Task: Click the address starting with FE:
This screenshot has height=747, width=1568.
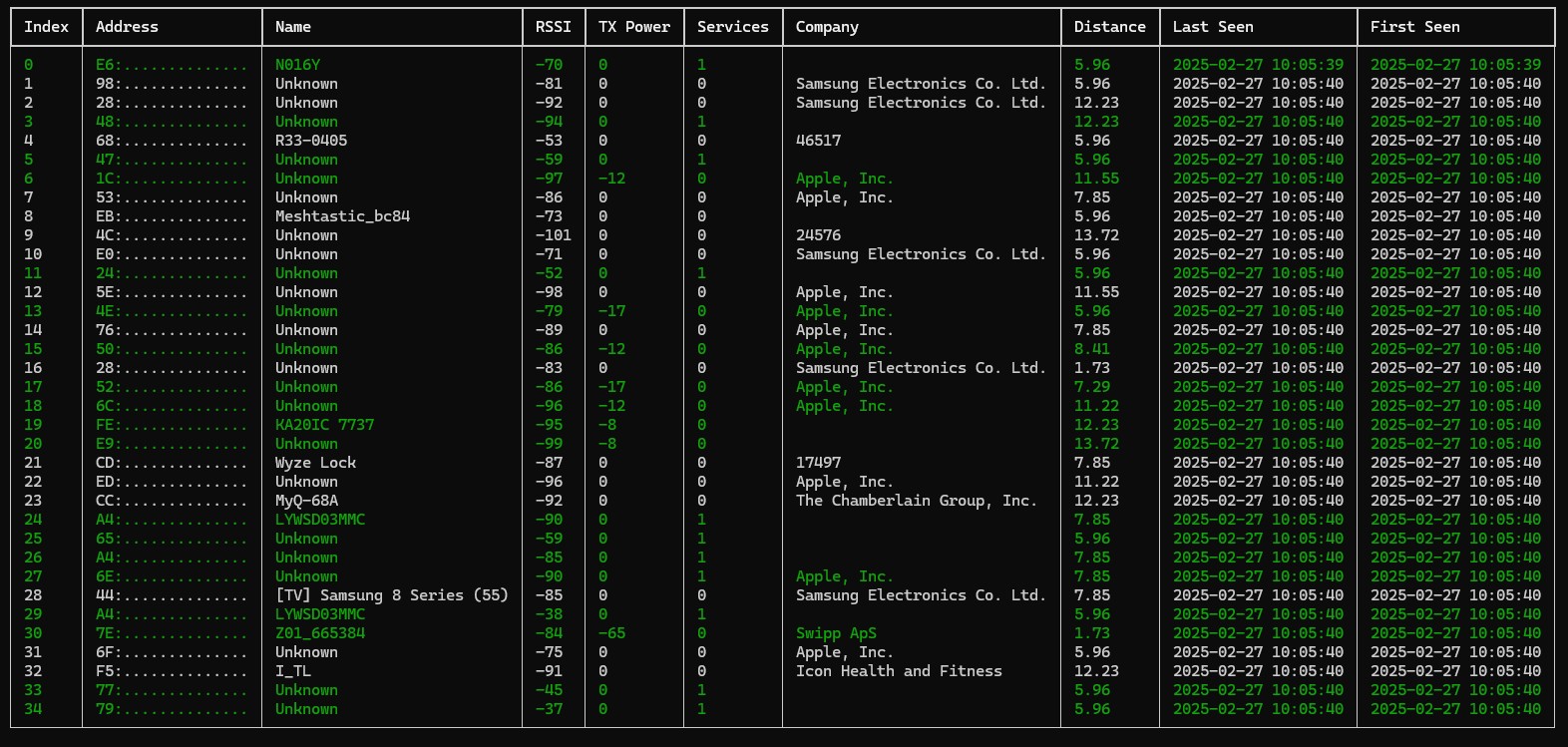Action: (172, 425)
